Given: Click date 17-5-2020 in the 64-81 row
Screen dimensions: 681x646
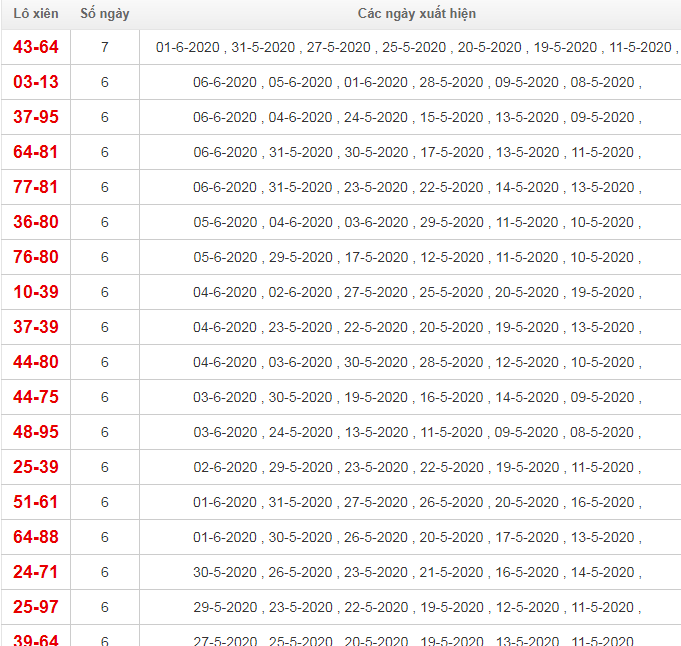Looking at the screenshot, I should [452, 152].
